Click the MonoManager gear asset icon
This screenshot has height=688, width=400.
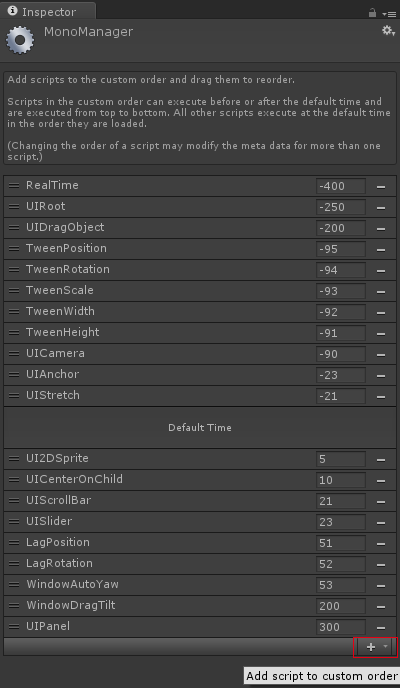pyautogui.click(x=20, y=40)
